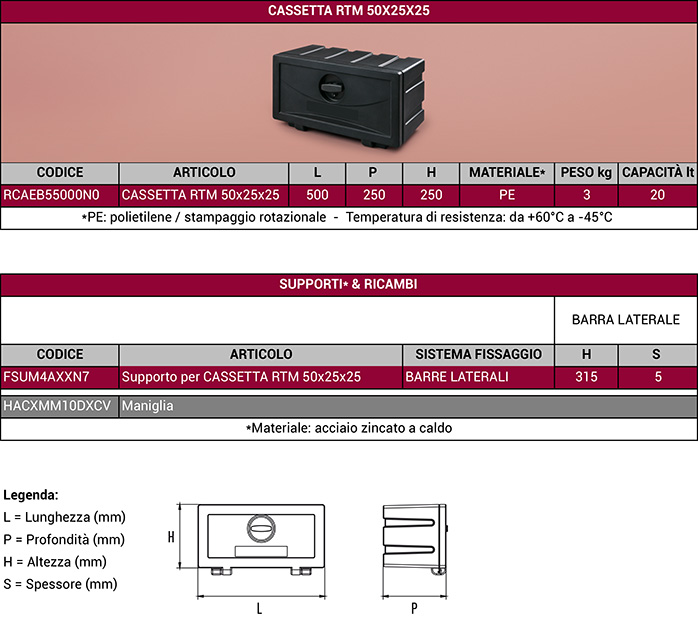This screenshot has width=698, height=642.
Task: Click the MATERIALE* column header
Action: pyautogui.click(x=507, y=173)
